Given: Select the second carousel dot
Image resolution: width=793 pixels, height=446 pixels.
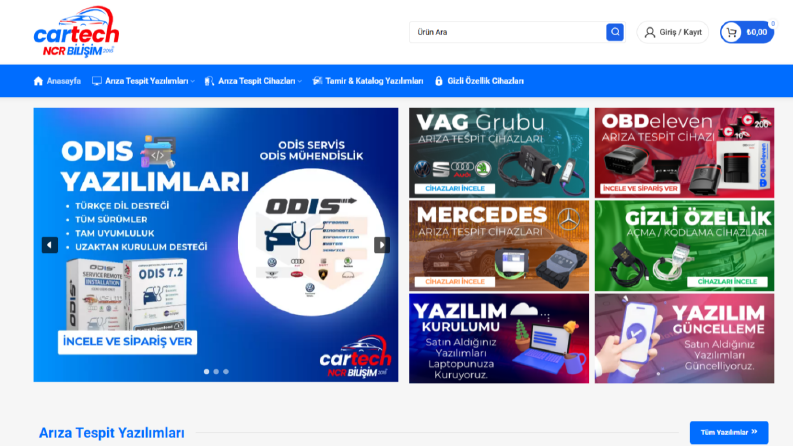Looking at the screenshot, I should [216, 372].
